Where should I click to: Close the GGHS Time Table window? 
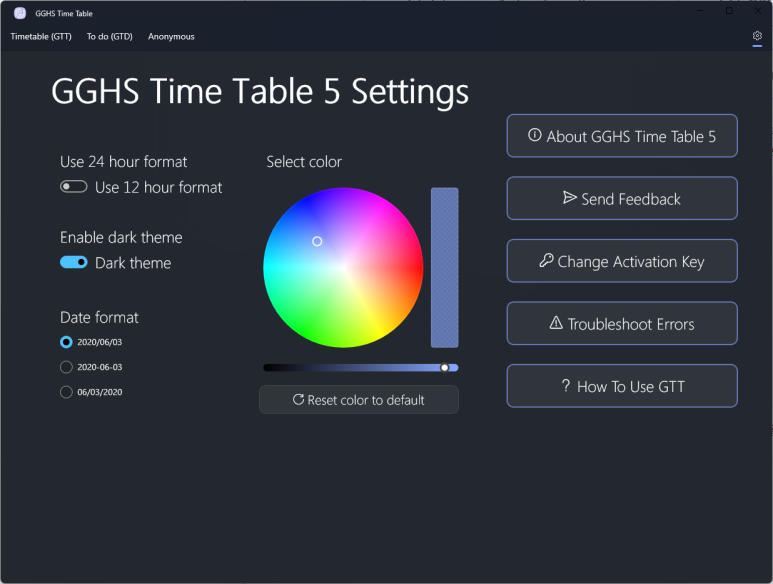[x=758, y=11]
